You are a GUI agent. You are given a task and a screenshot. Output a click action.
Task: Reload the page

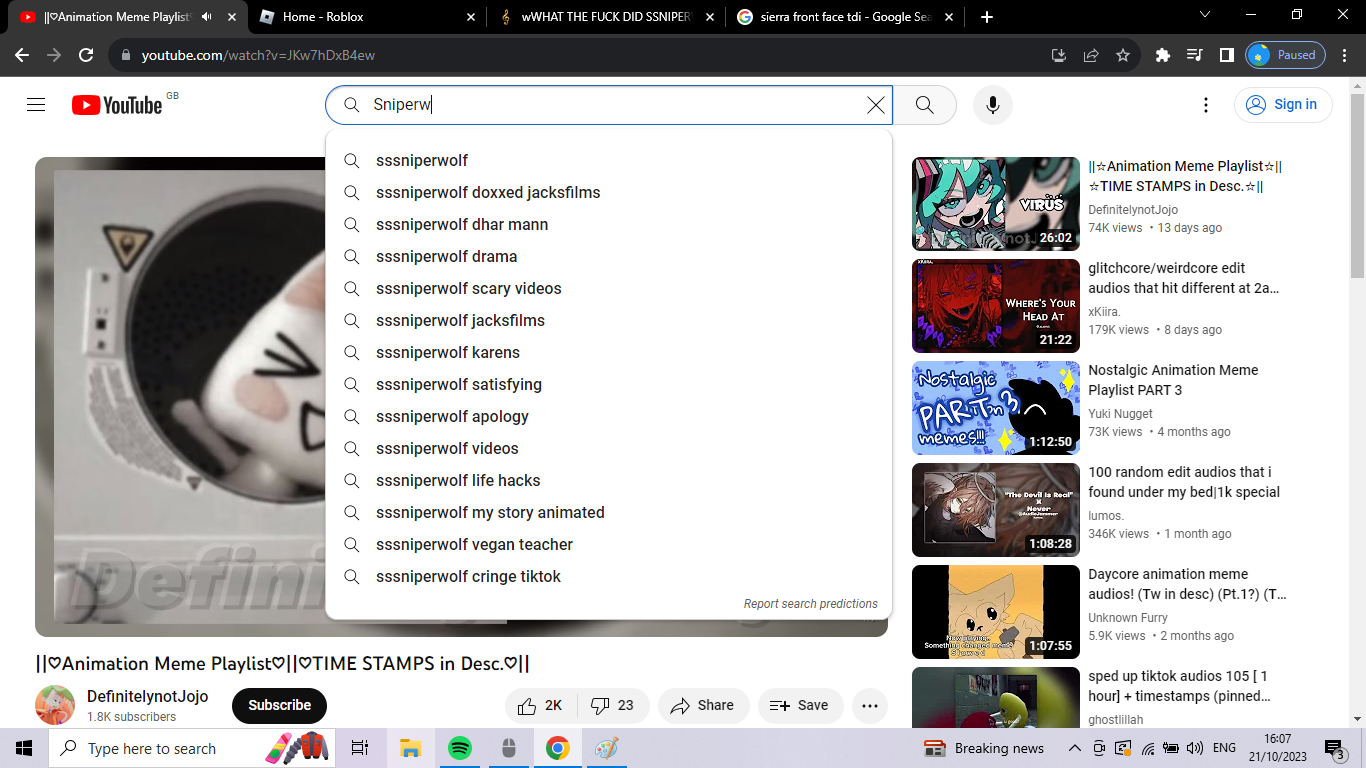tap(86, 55)
